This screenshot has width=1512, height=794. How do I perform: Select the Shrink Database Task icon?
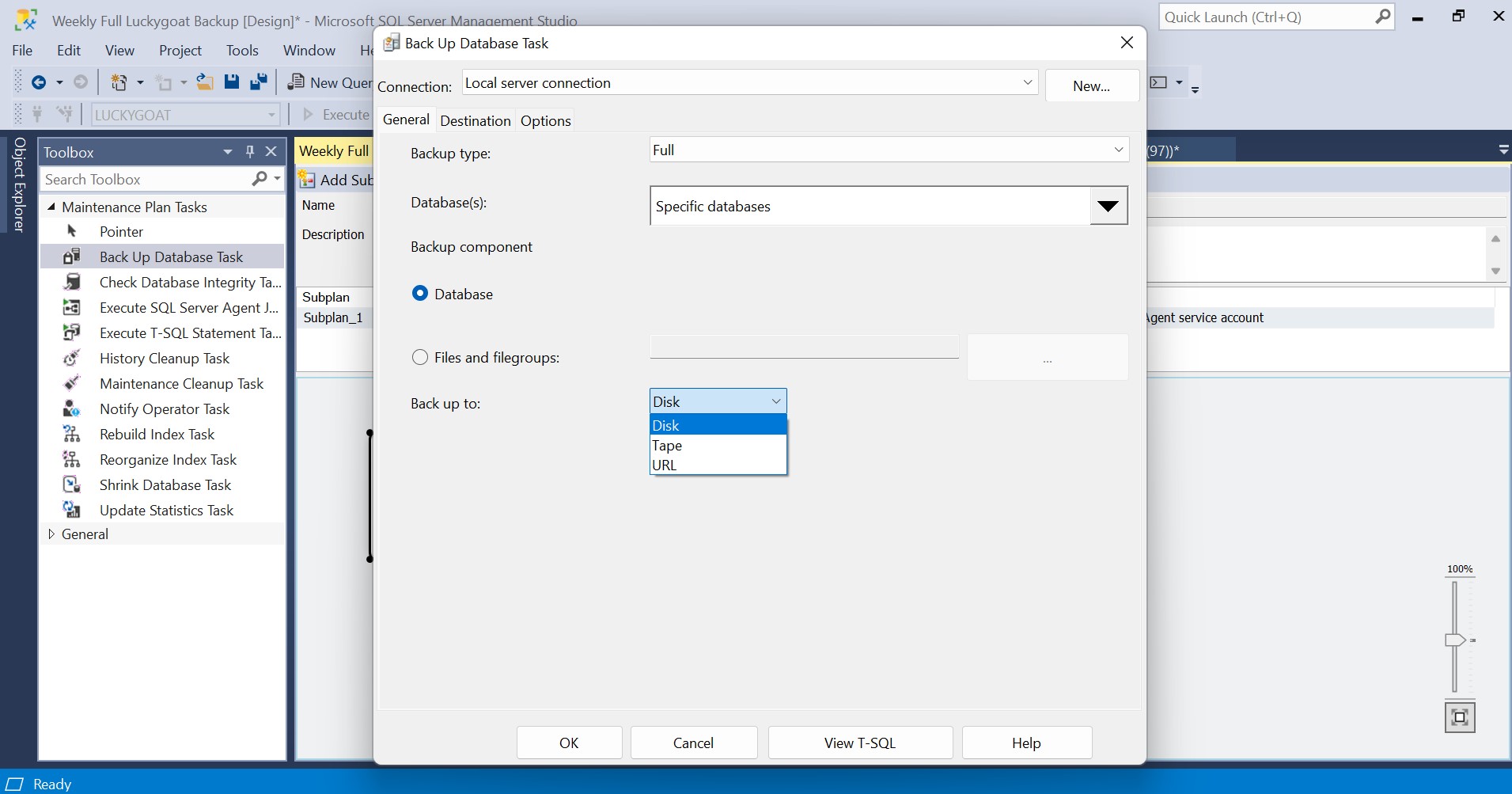[72, 484]
